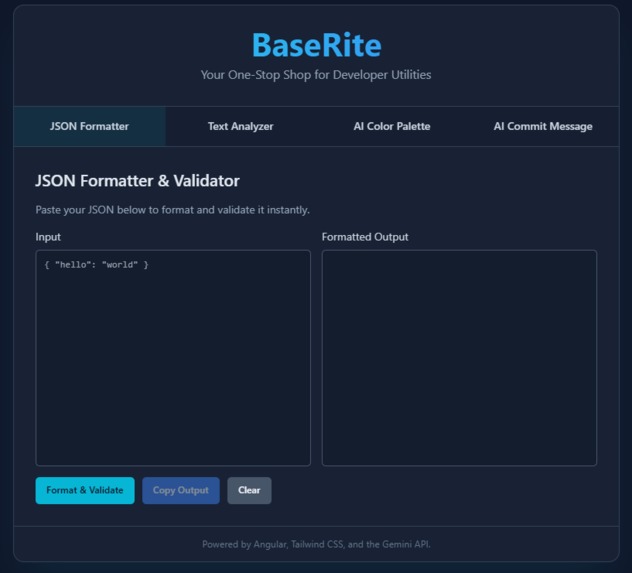
Task: Click the 'Input' field label
Action: tap(48, 237)
